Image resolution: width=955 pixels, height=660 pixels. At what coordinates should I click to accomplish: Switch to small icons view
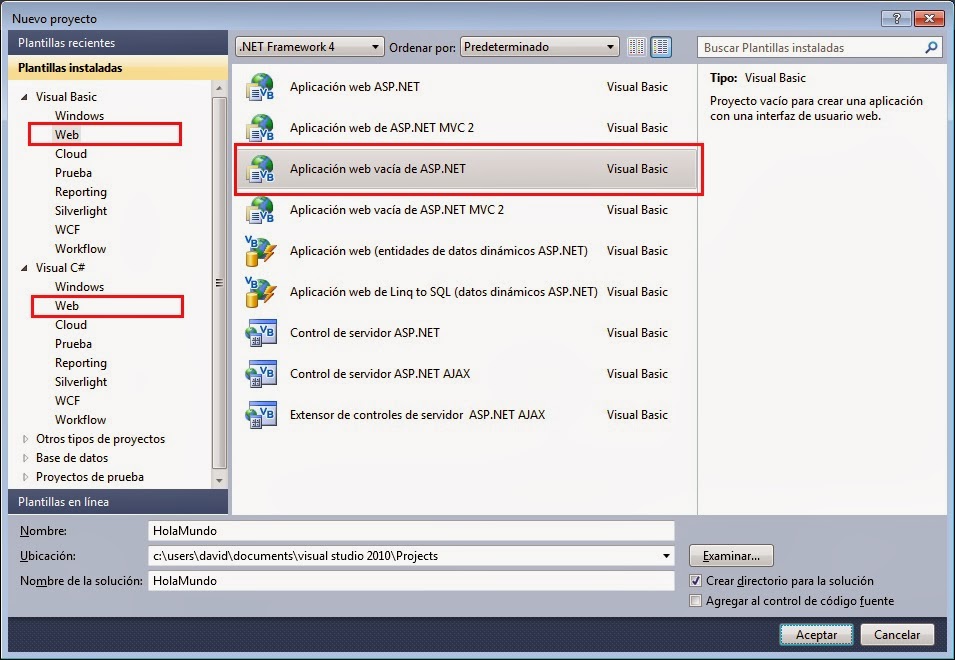click(x=636, y=47)
